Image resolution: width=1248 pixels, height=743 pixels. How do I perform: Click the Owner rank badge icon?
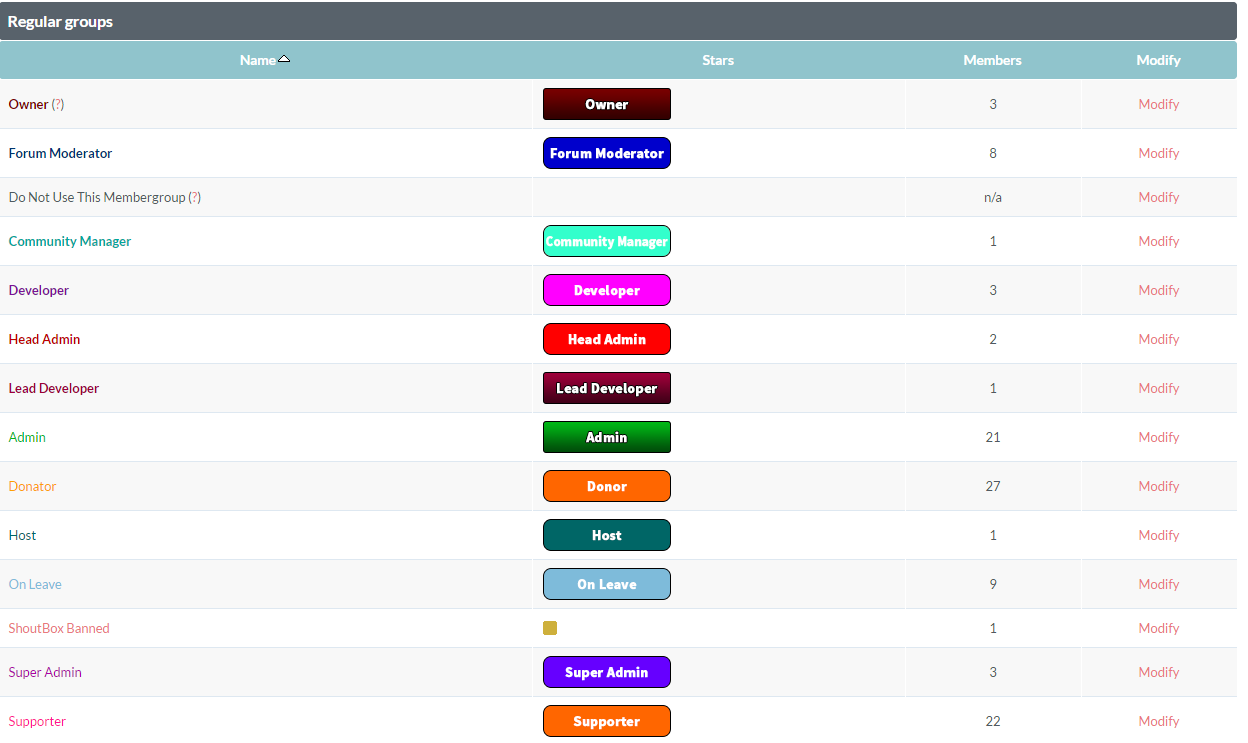pos(606,104)
